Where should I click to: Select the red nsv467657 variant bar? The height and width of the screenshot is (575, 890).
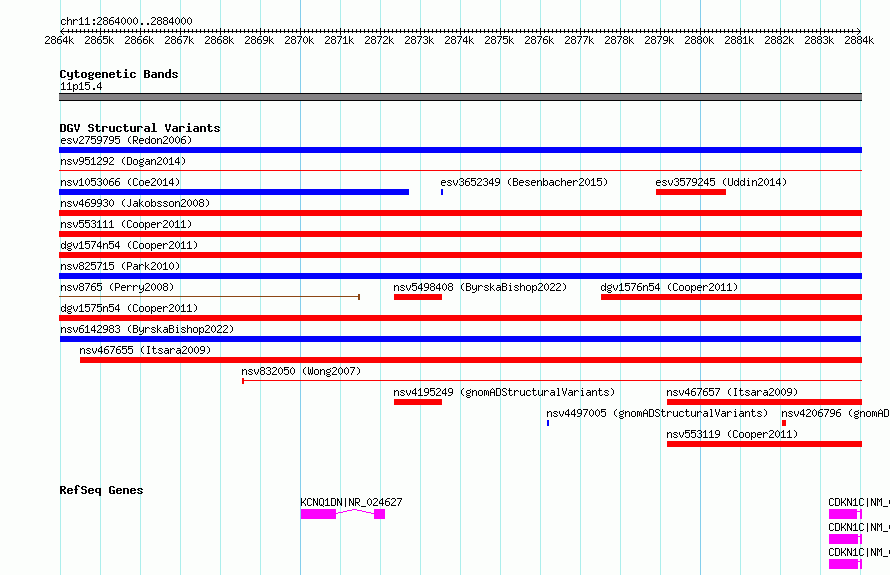(x=765, y=402)
